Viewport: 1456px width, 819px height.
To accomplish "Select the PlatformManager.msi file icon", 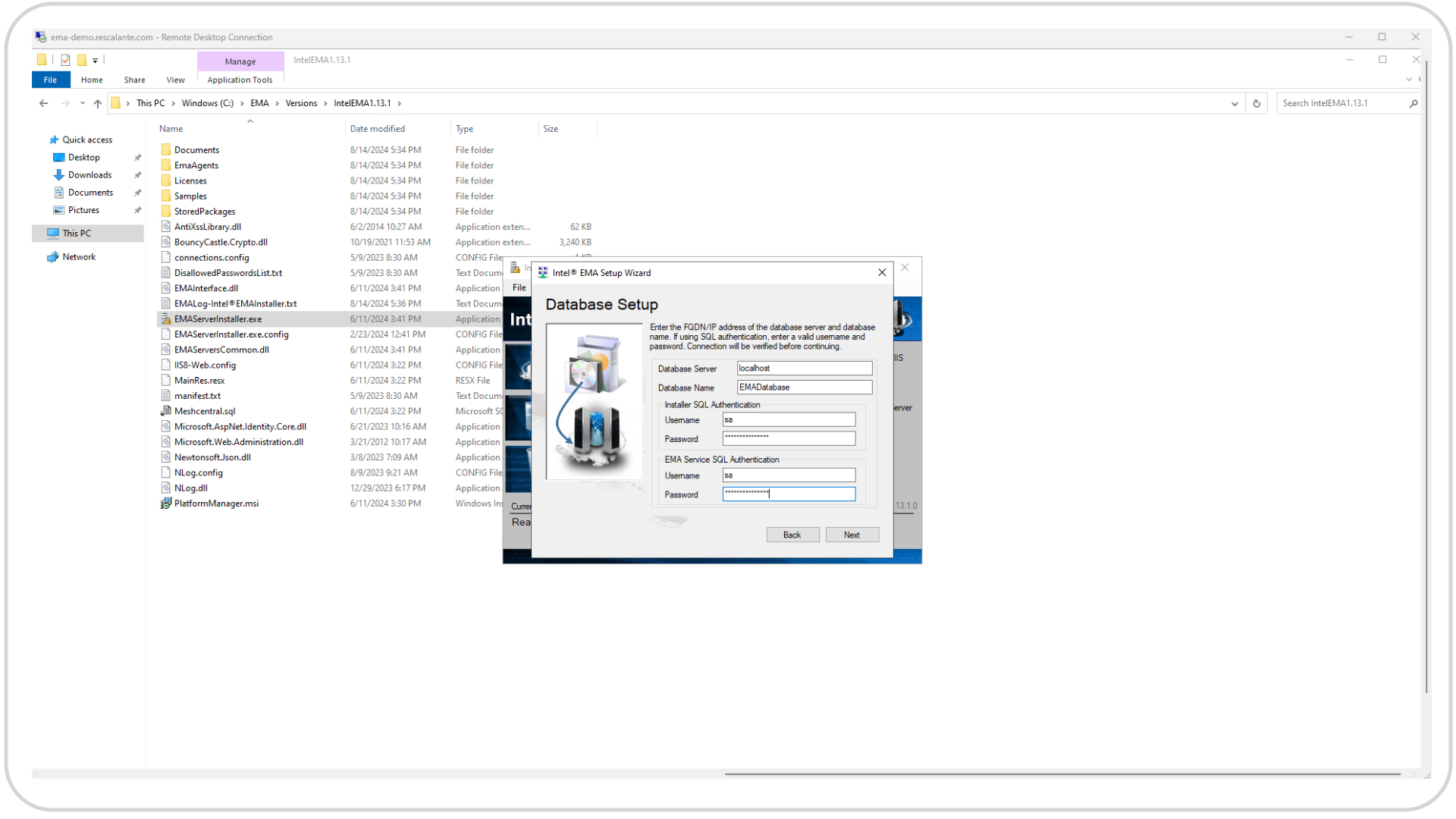I will tap(166, 504).
